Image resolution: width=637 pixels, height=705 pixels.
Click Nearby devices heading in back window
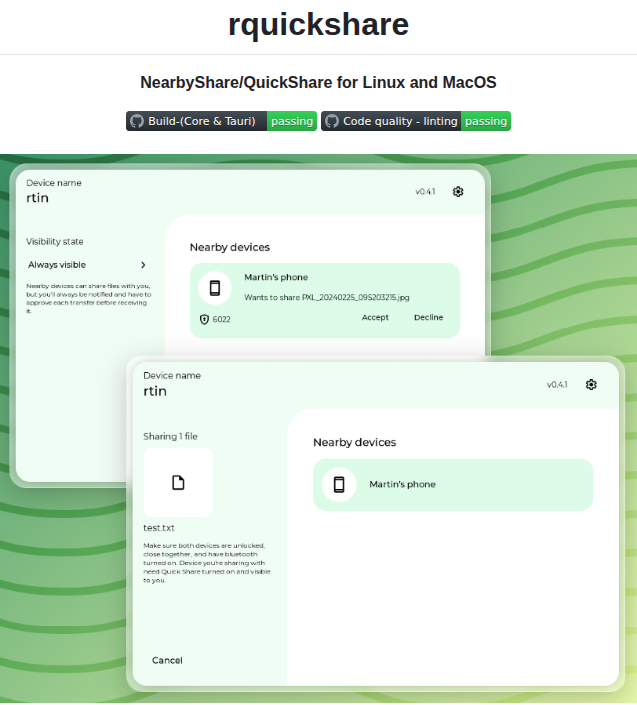(230, 247)
